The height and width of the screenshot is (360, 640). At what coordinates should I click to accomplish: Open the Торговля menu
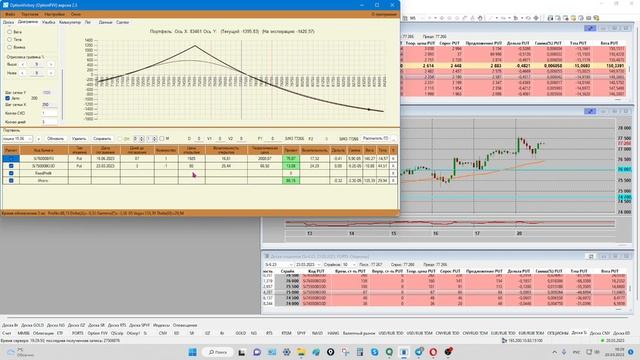click(30, 14)
